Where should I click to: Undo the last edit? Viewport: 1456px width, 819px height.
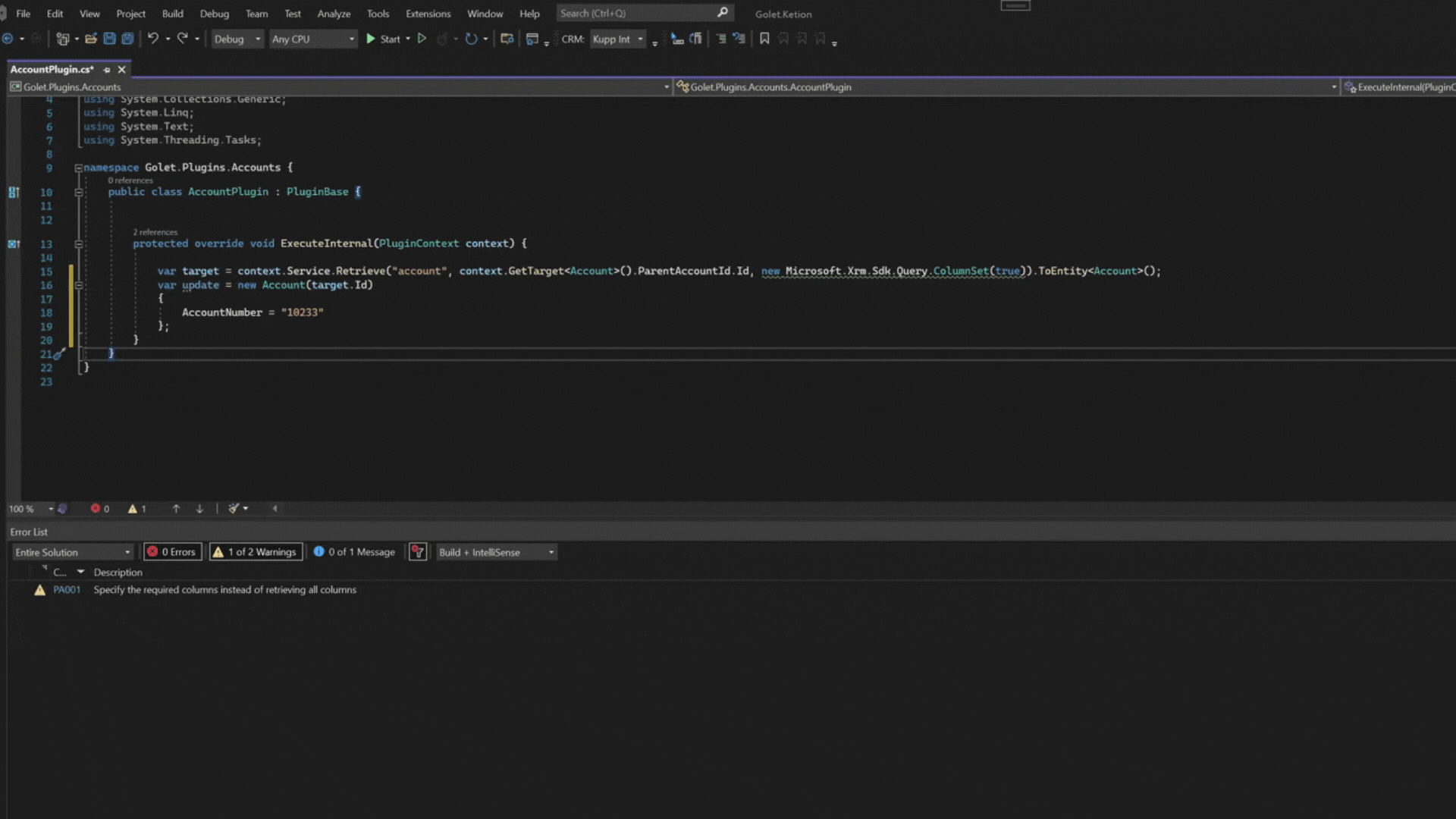pos(153,39)
